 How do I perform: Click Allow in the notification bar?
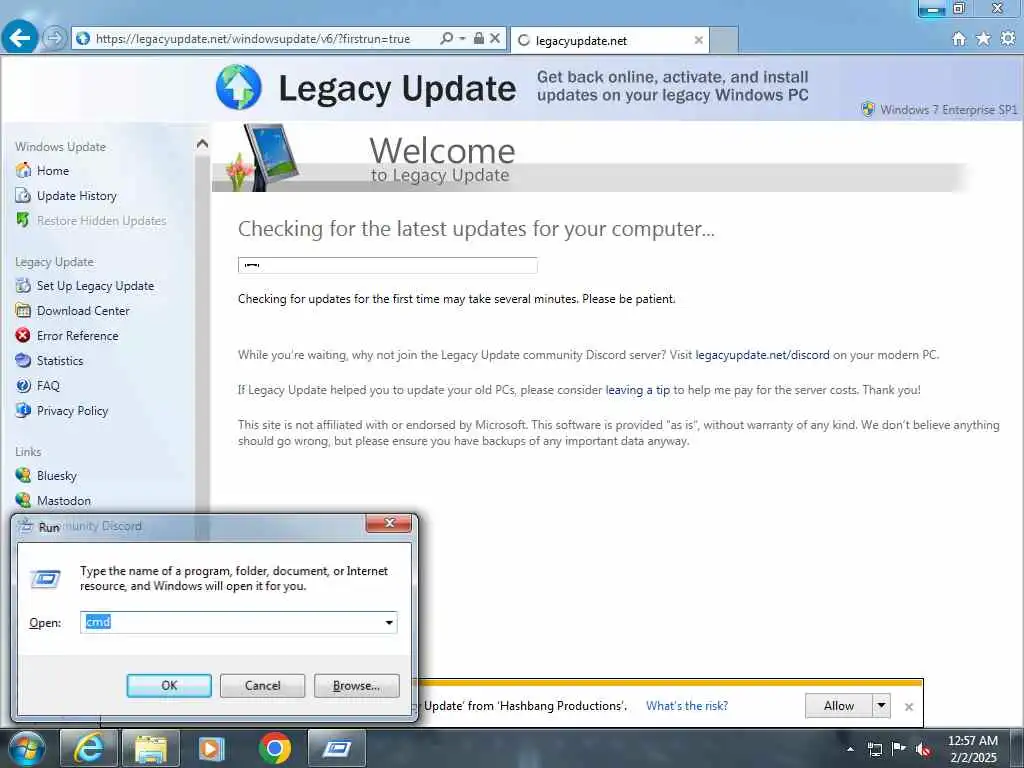[x=839, y=706]
